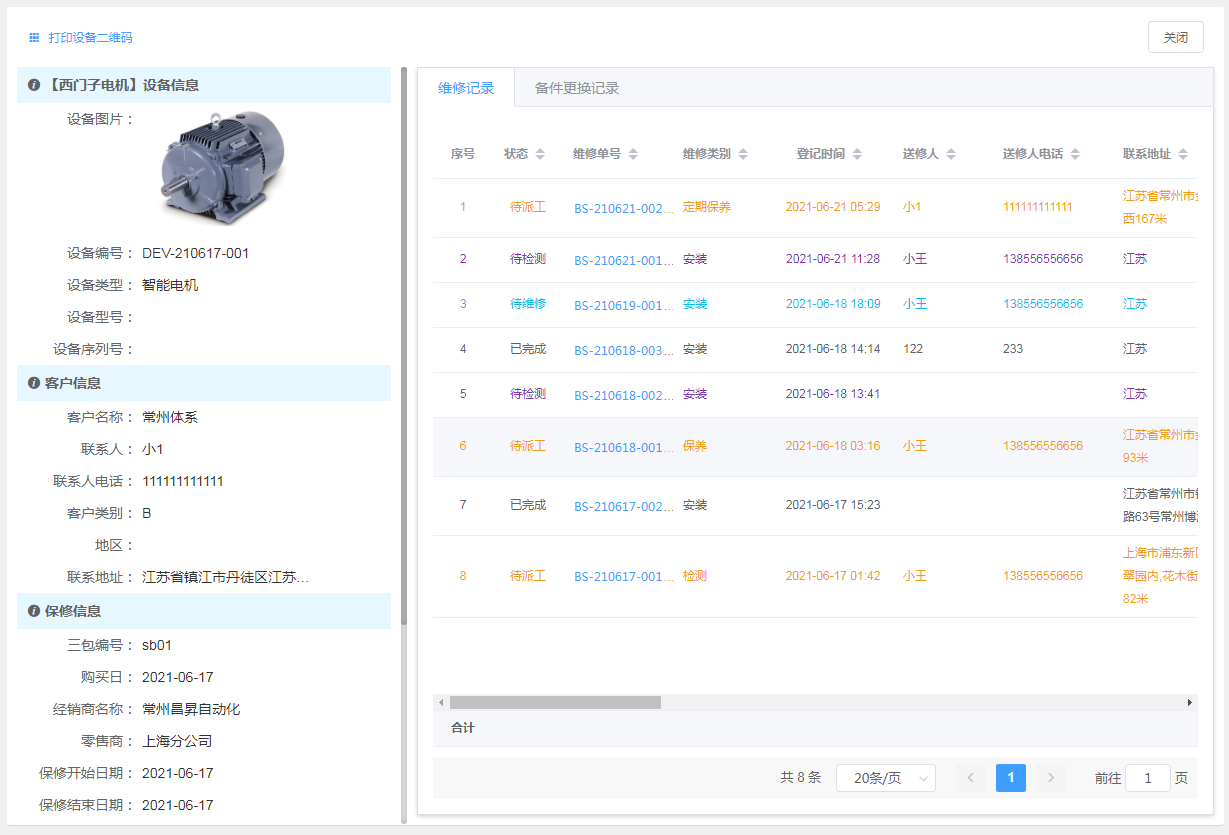Sort by 维修类别 column arrows

tap(743, 154)
